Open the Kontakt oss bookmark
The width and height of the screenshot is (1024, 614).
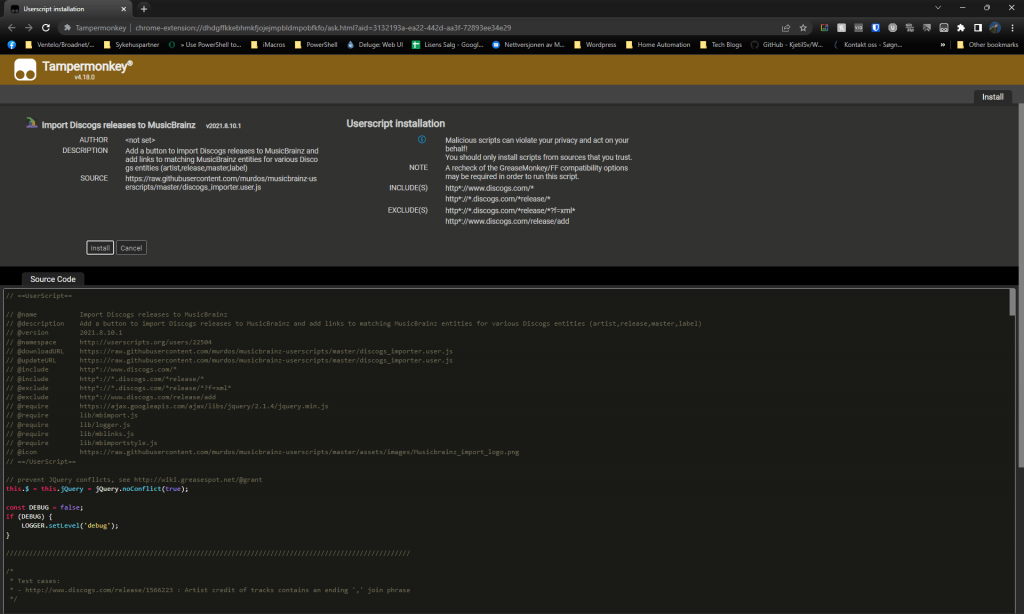(x=867, y=45)
